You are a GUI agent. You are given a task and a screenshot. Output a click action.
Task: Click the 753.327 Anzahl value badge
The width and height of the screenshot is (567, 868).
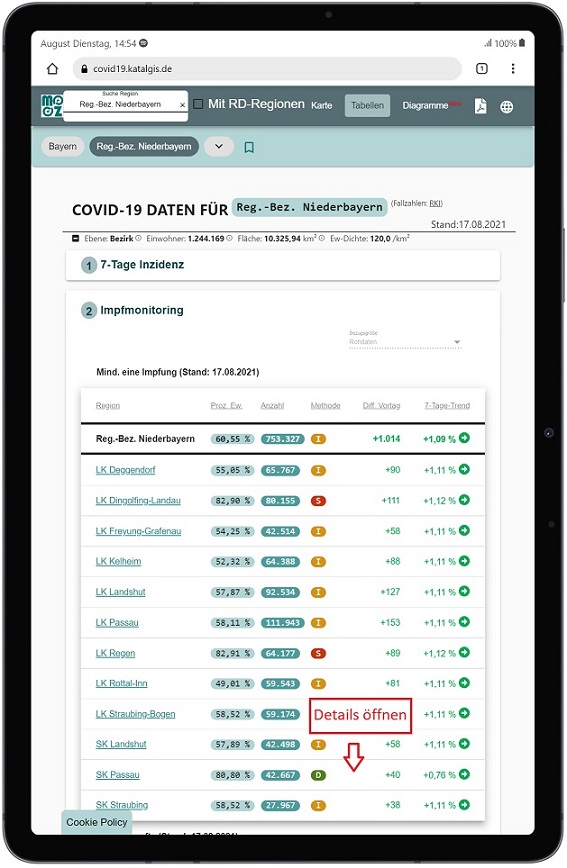point(282,439)
